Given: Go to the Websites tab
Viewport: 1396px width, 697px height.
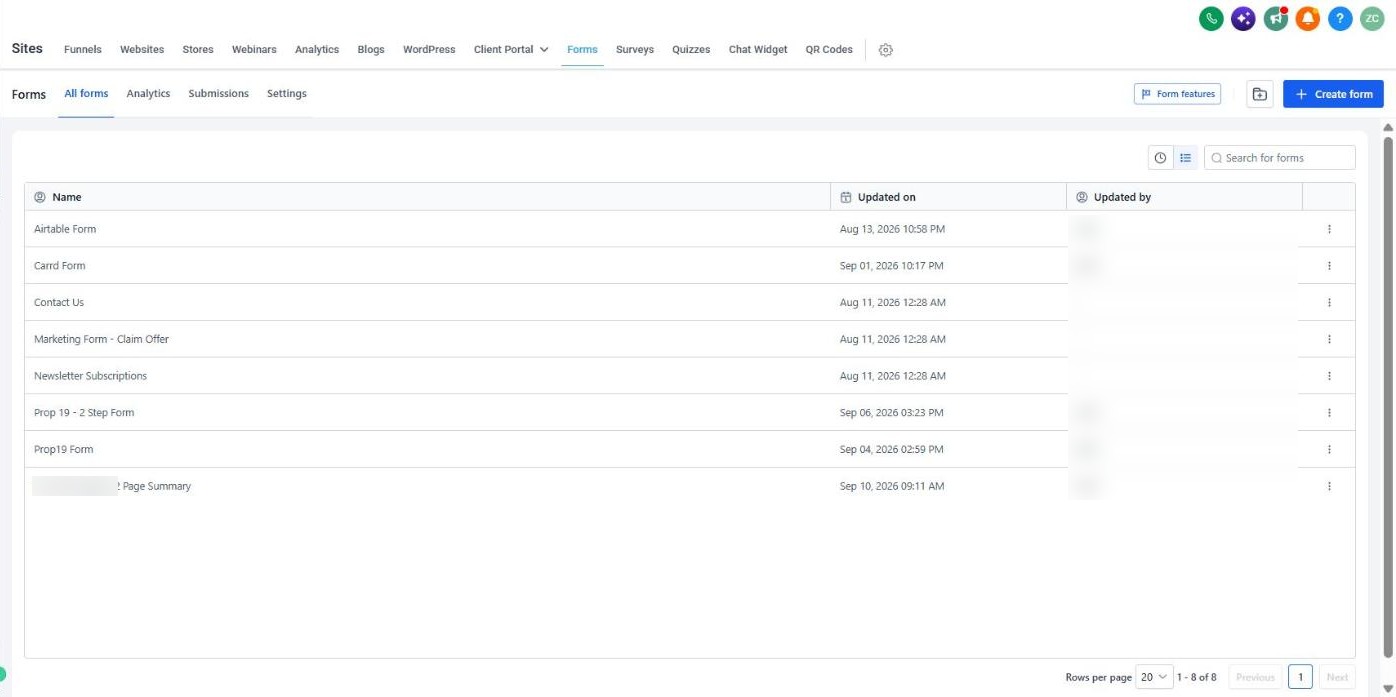Looking at the screenshot, I should pos(142,50).
